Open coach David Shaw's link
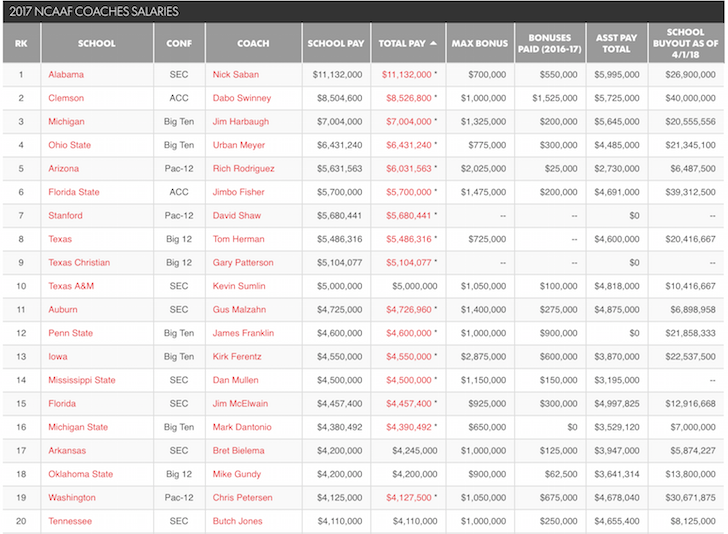 pyautogui.click(x=237, y=215)
